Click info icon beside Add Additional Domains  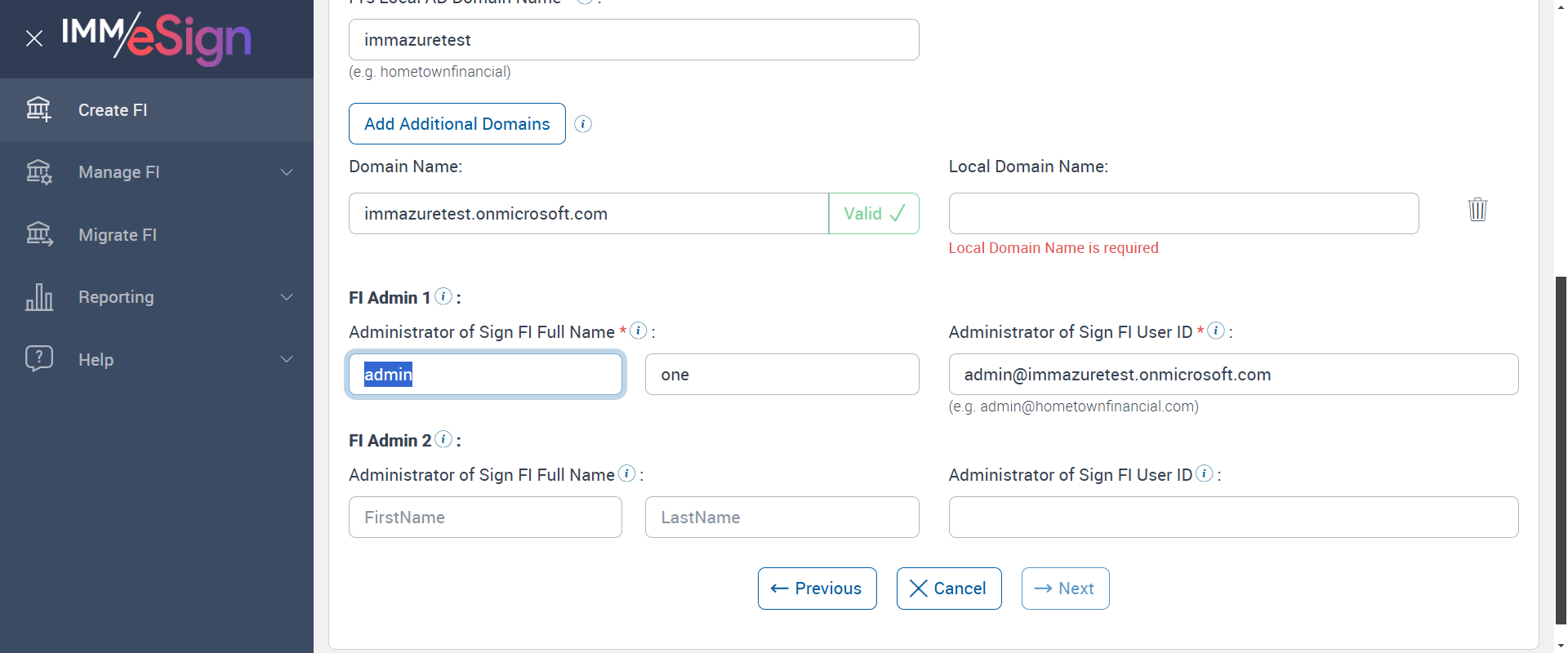[583, 124]
